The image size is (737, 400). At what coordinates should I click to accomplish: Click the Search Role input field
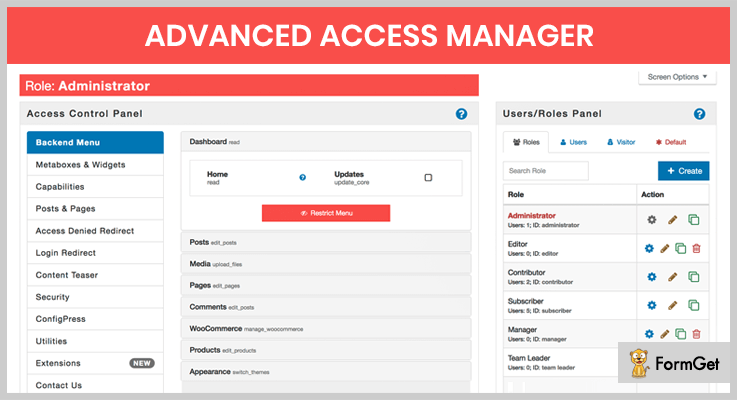point(546,171)
